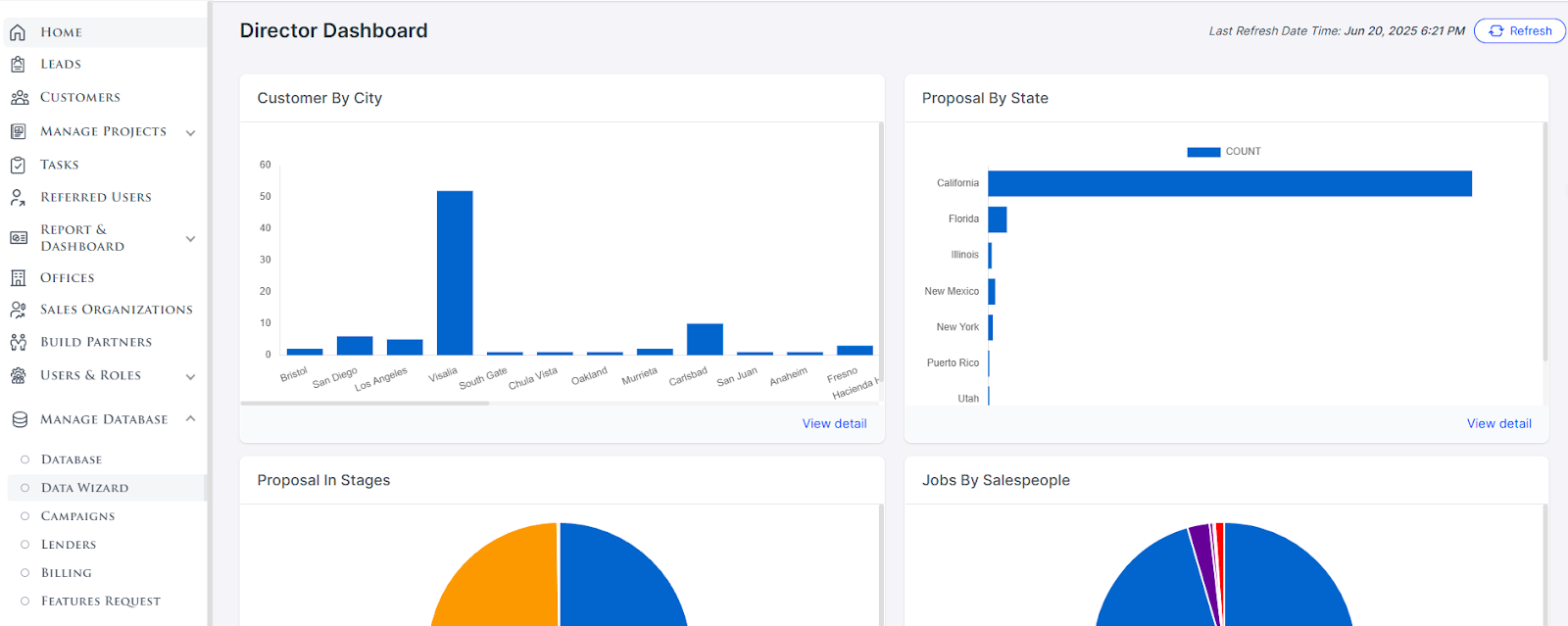Expand the Manage Projects submenu chevron
This screenshot has width=1568, height=626.
(x=190, y=132)
